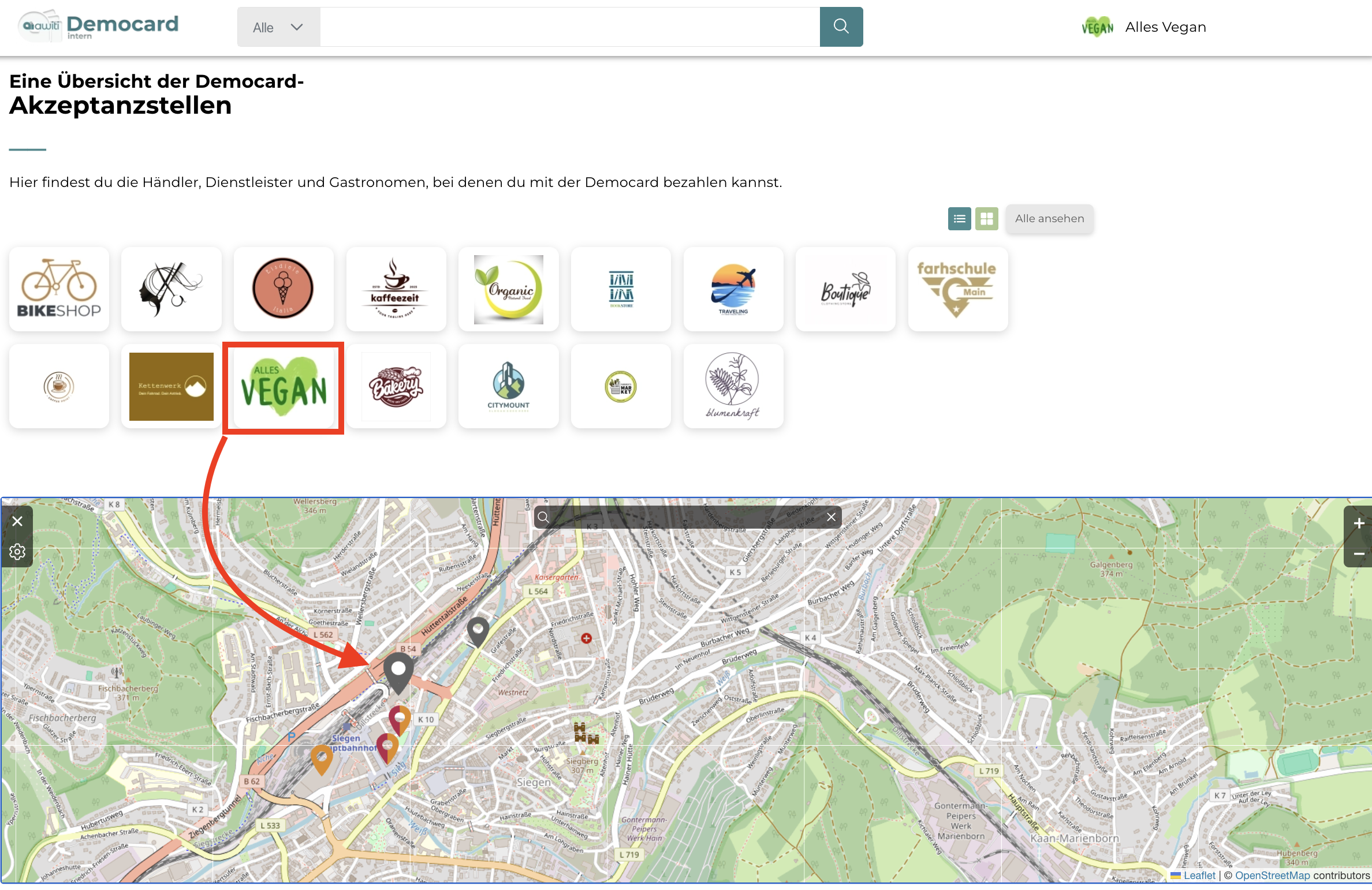Zoom out on the map
1372x890 pixels.
click(x=1359, y=554)
